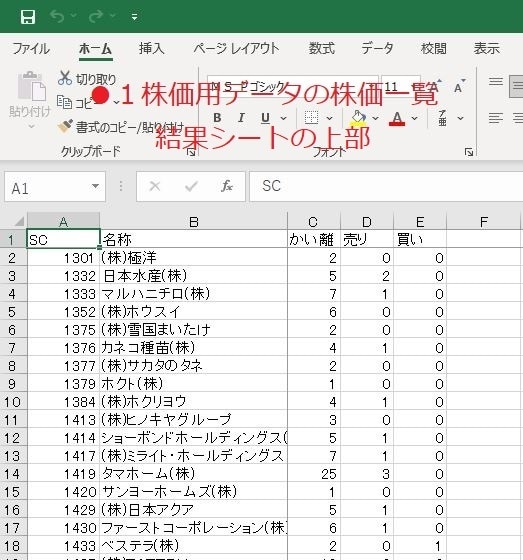The width and height of the screenshot is (523, 560).
Task: Open the 表示 tab
Action: [487, 48]
